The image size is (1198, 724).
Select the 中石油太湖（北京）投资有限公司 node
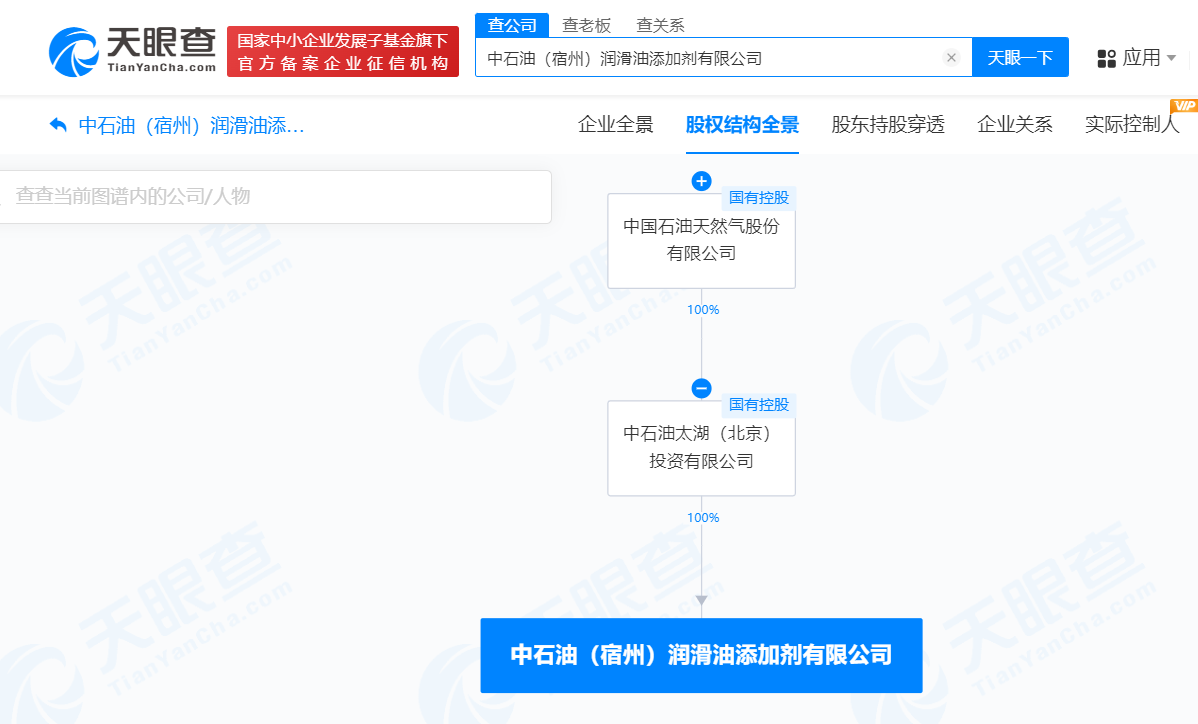(701, 448)
